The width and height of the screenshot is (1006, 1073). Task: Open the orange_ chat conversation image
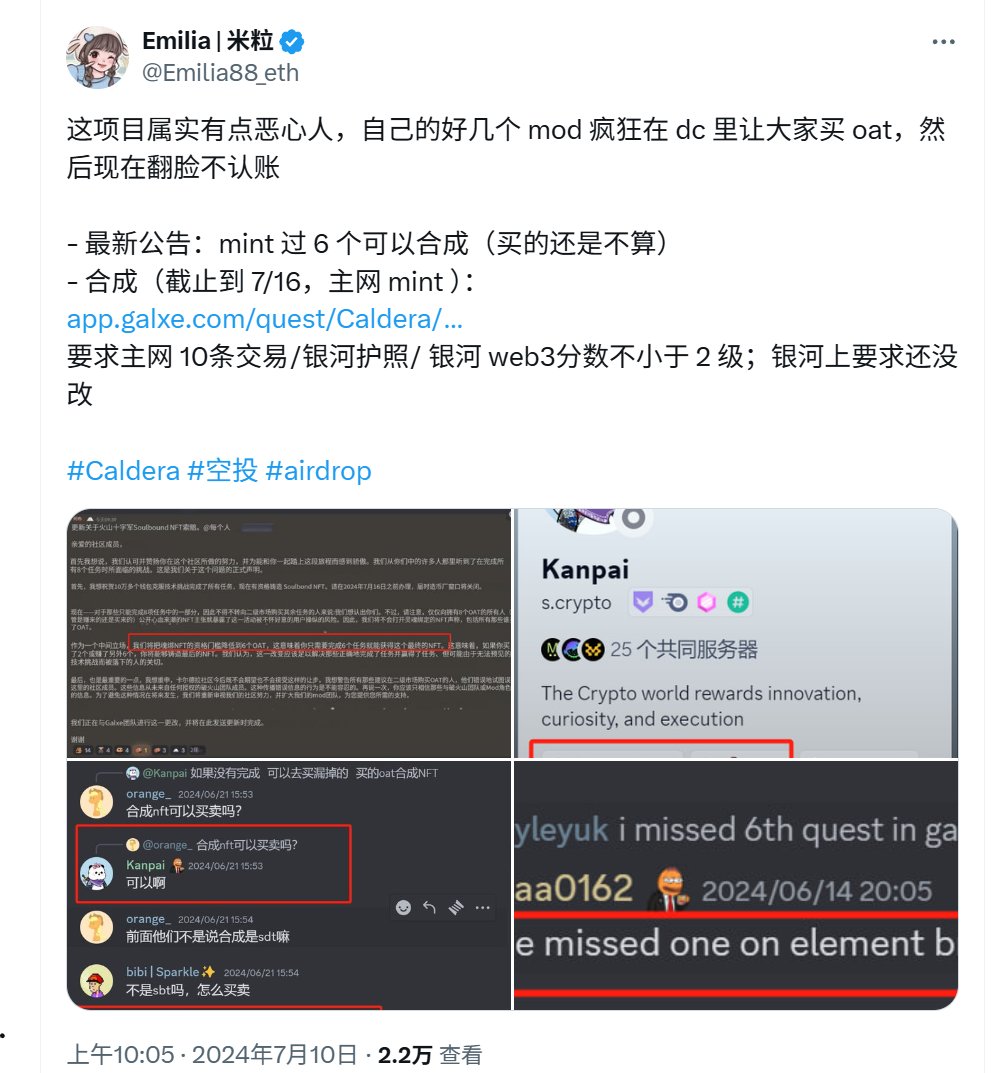(x=289, y=885)
